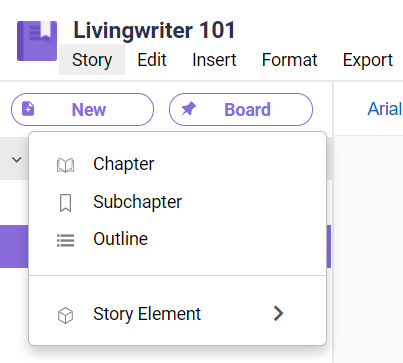Image resolution: width=403 pixels, height=363 pixels.
Task: Click the purple Livingwriter book logo
Action: click(37, 41)
